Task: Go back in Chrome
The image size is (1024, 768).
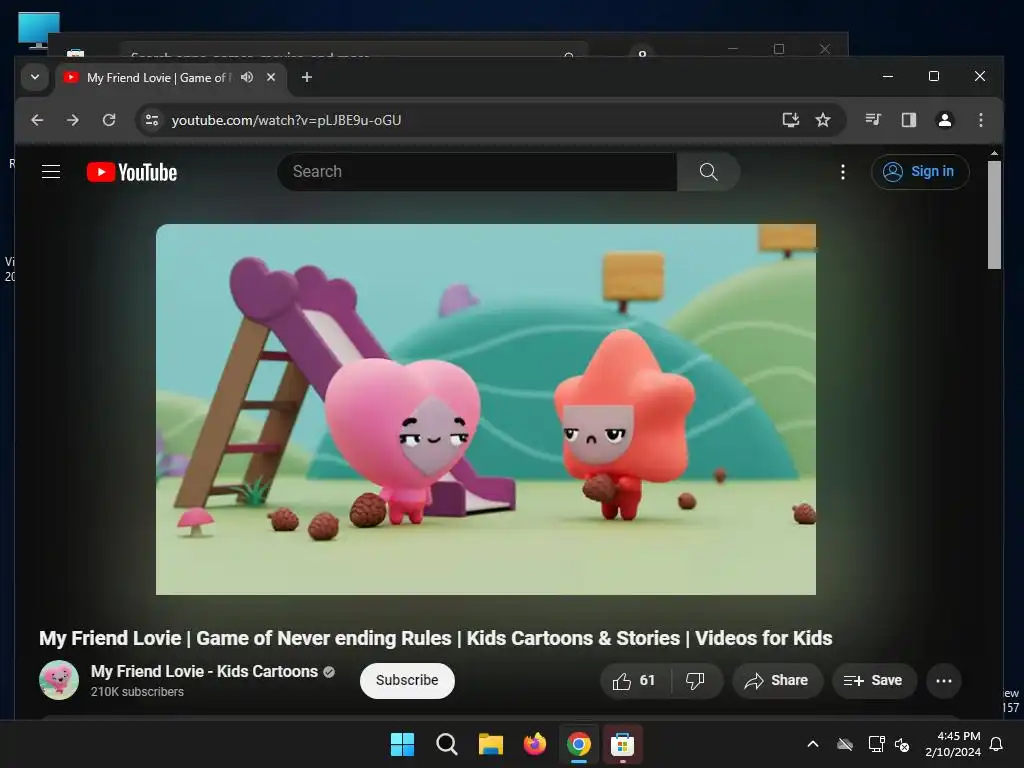Action: tap(37, 120)
